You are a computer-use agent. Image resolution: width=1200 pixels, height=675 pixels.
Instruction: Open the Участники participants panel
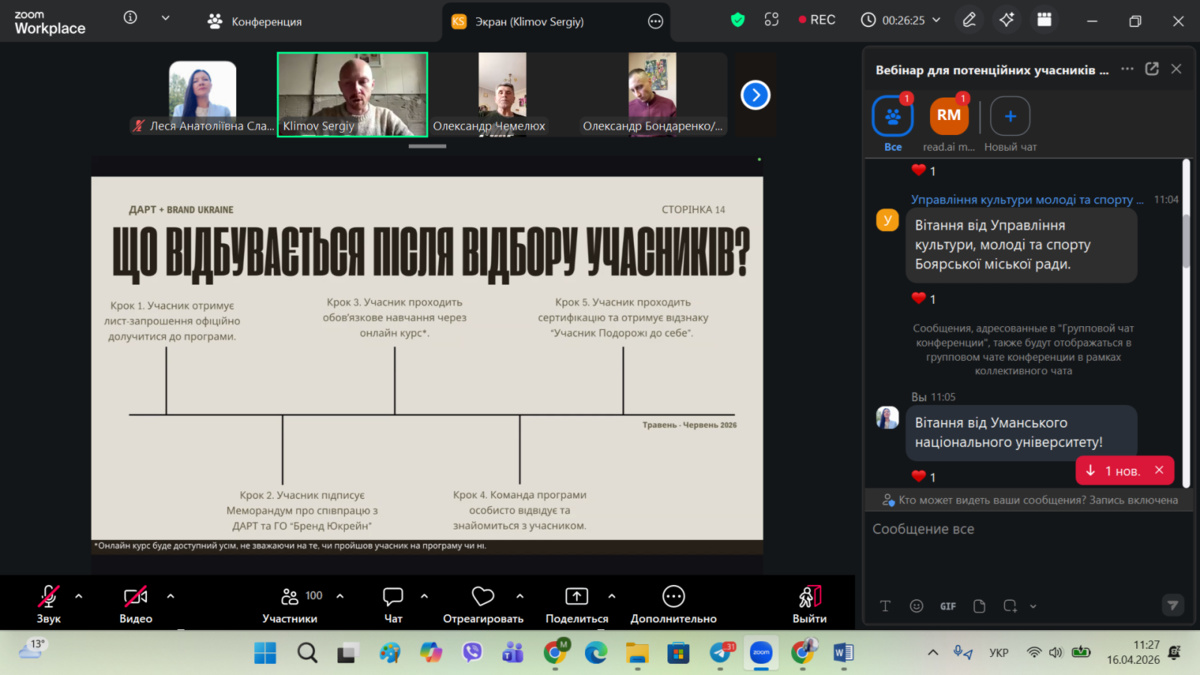coord(289,597)
